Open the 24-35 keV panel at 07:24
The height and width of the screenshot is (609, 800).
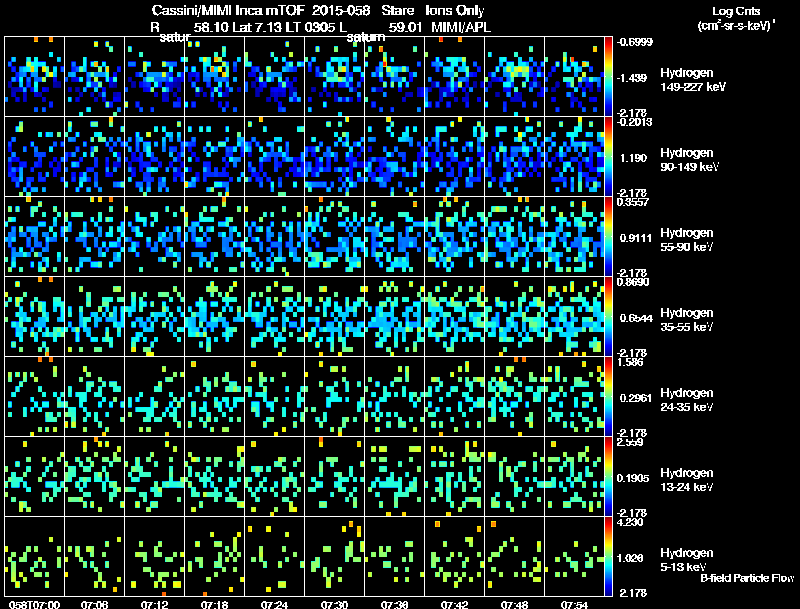274,396
